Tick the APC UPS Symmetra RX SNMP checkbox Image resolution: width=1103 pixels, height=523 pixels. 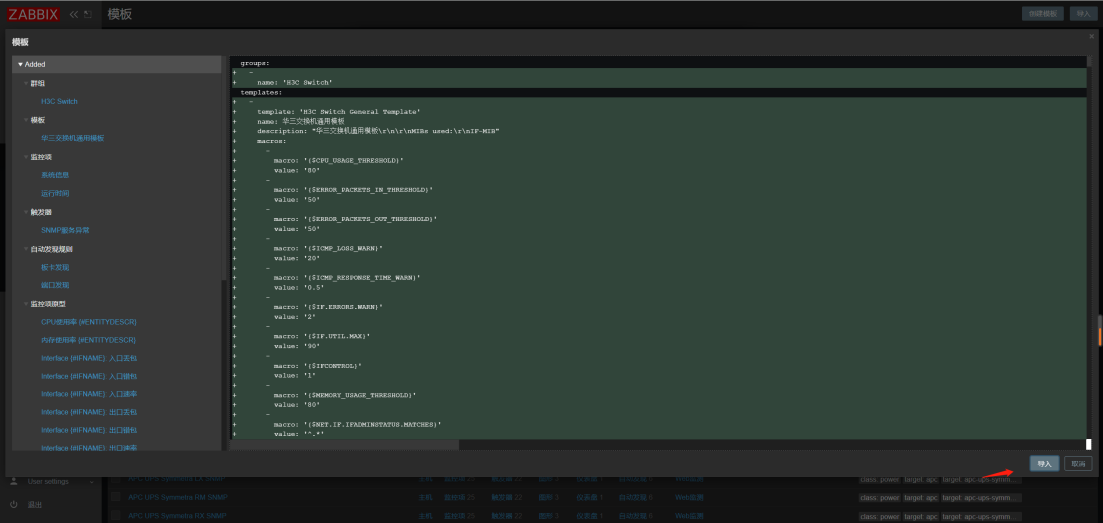click(115, 515)
